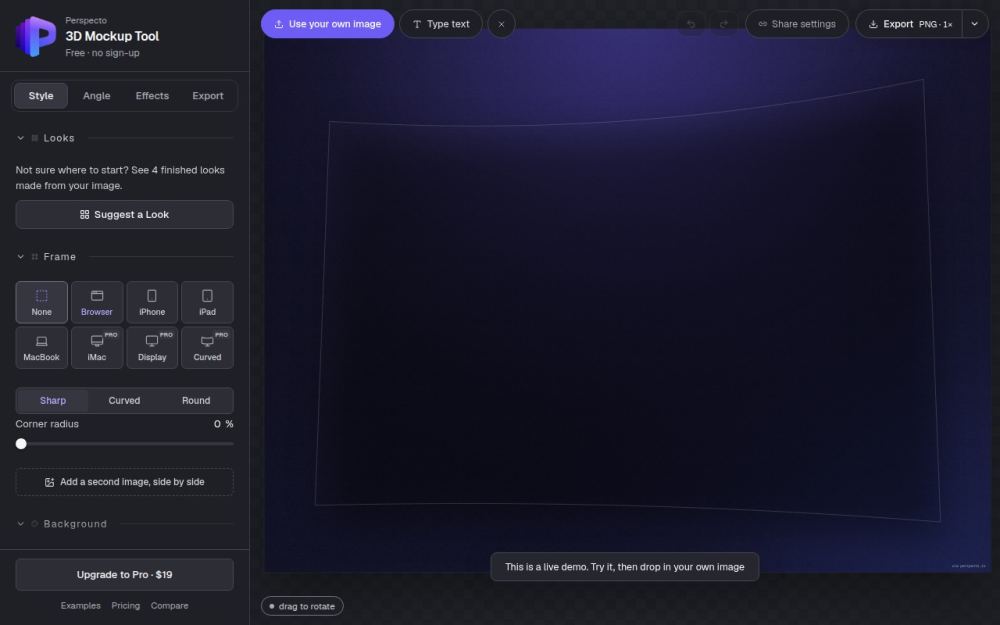Click the Type text button
1000x625 pixels.
(441, 24)
